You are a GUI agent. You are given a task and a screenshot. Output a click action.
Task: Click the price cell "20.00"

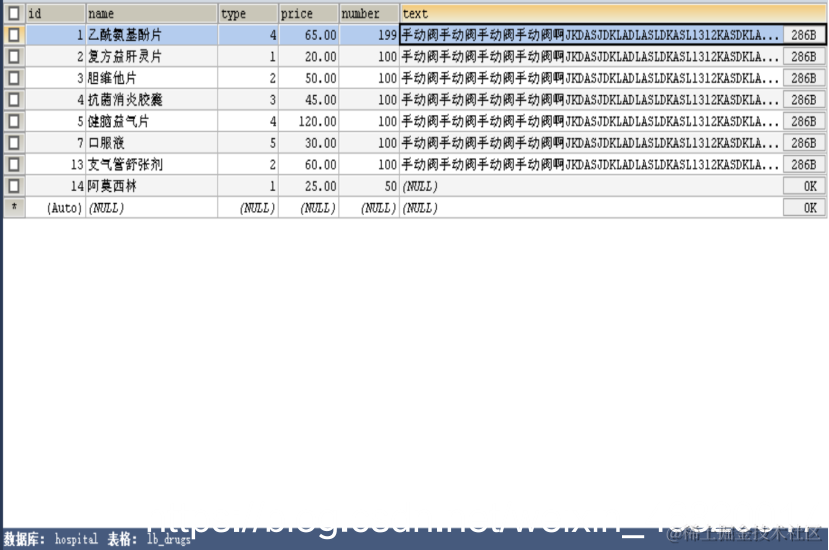coord(309,57)
